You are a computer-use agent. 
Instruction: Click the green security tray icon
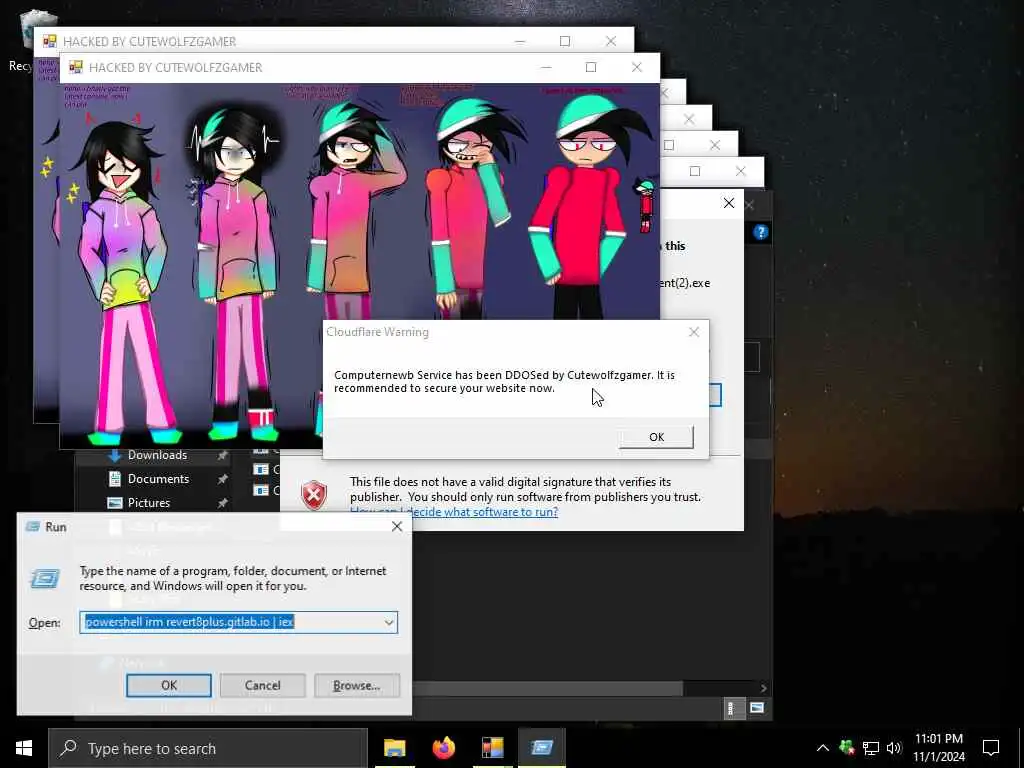[x=847, y=748]
